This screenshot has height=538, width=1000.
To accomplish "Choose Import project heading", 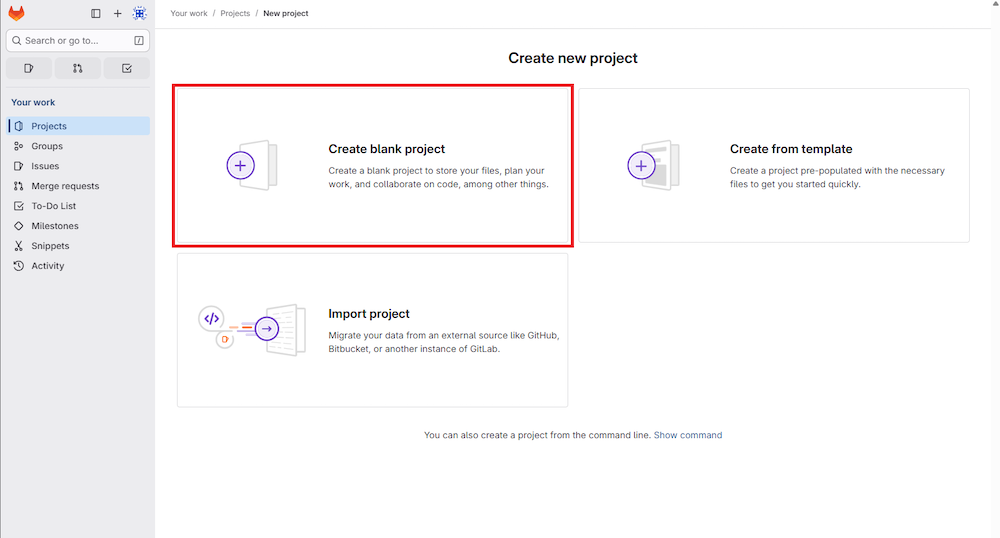I will [x=369, y=314].
